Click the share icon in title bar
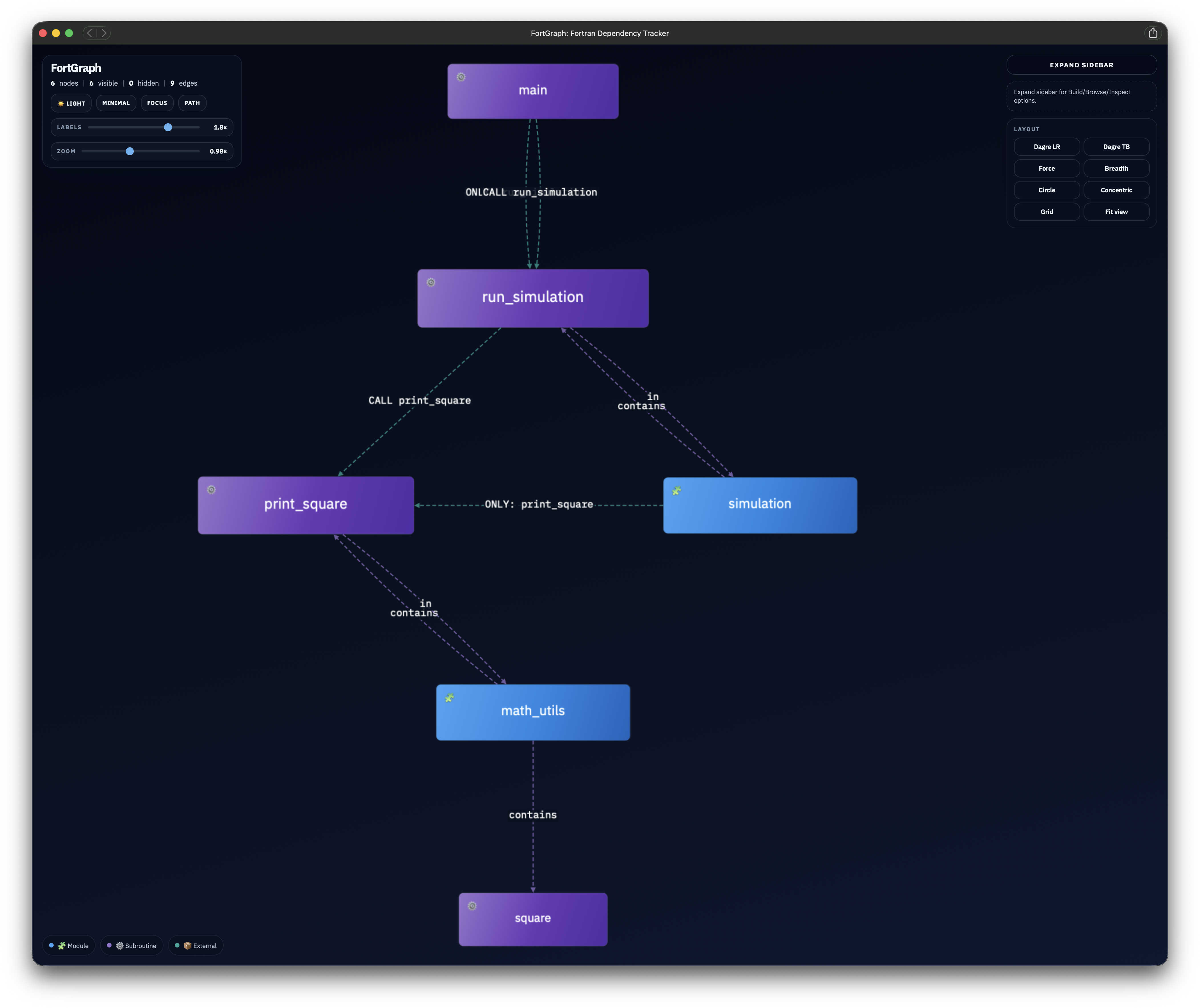Viewport: 1200px width, 1008px height. pos(1153,33)
